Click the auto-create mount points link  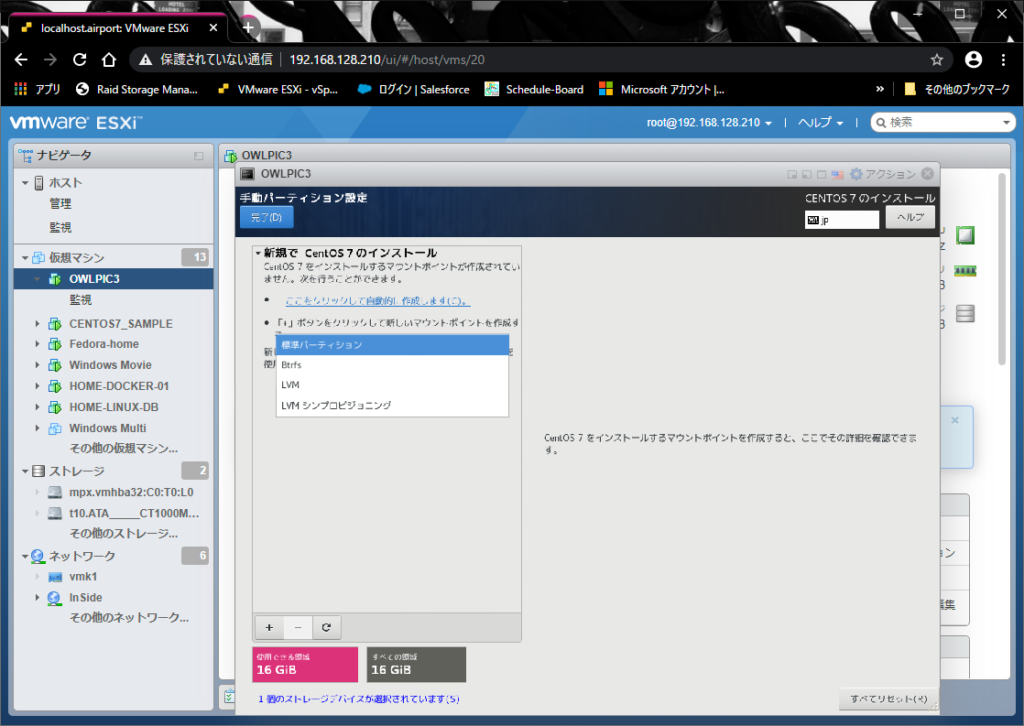377,301
